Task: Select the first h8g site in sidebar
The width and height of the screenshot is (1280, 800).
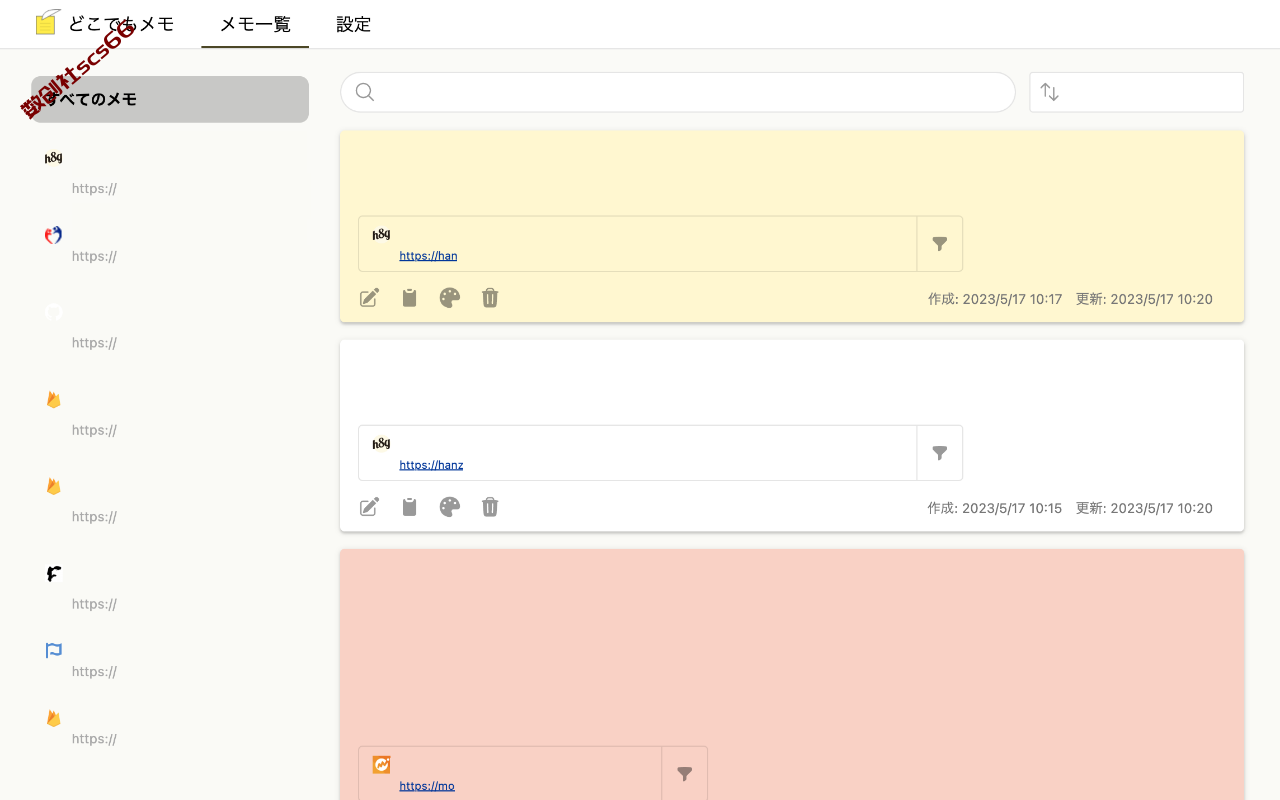Action: [170, 172]
